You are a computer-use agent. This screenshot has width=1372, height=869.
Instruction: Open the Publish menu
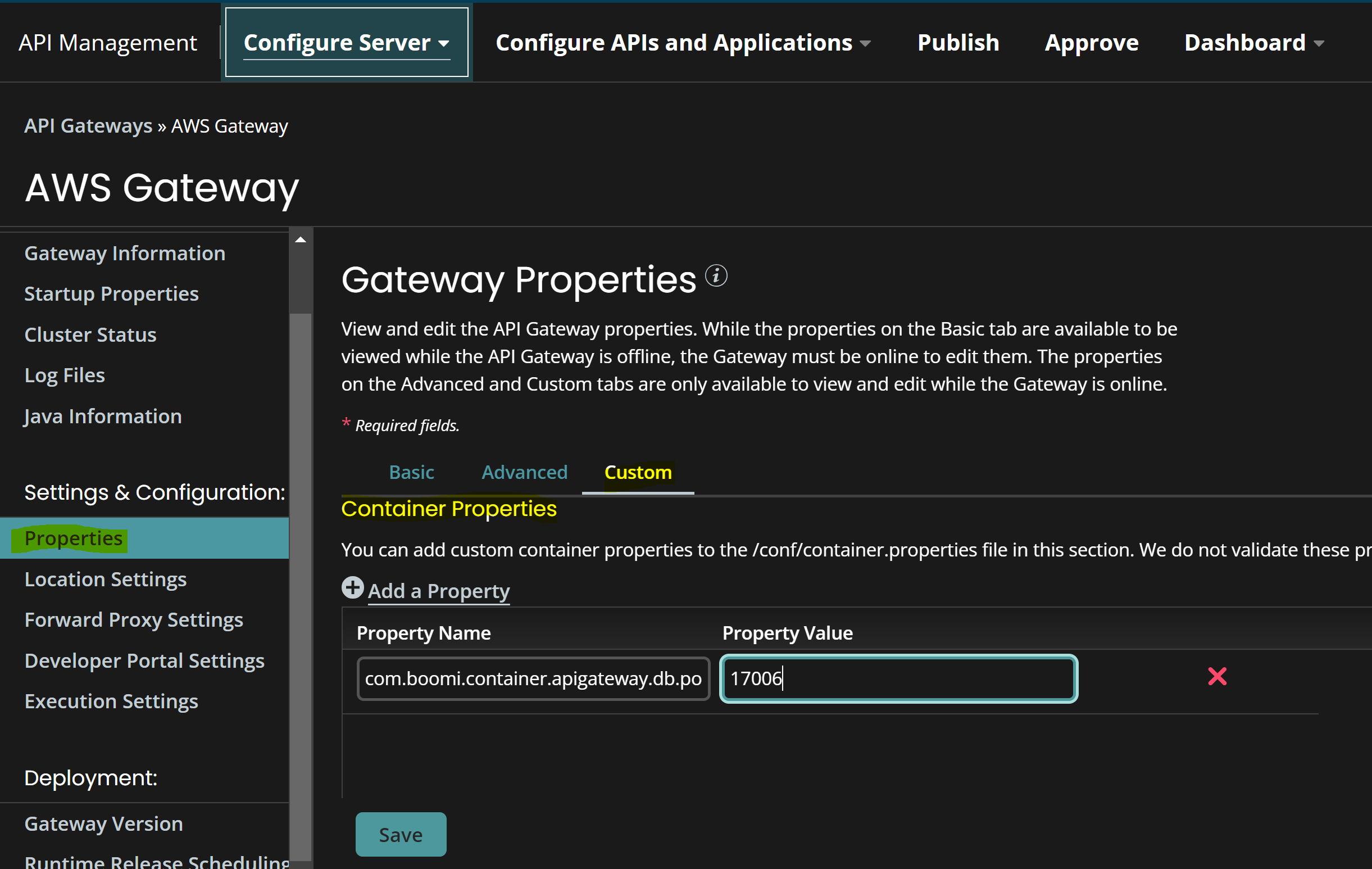tap(958, 42)
